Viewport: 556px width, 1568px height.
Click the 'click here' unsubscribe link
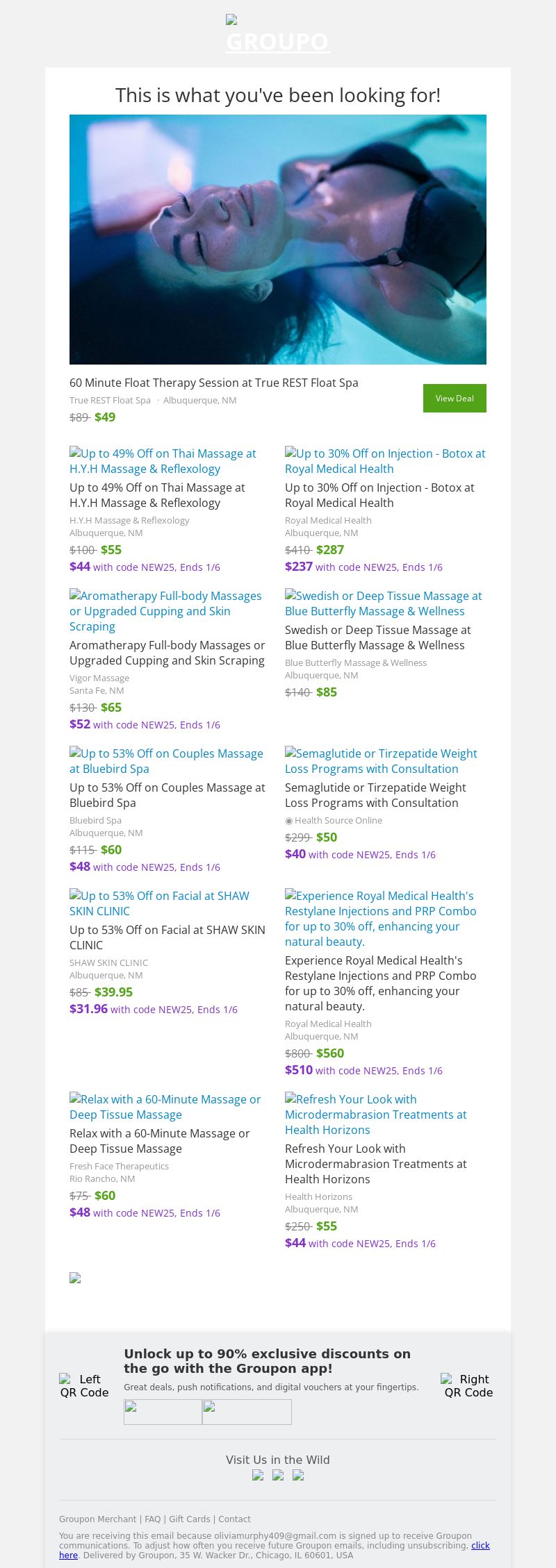pyautogui.click(x=480, y=1546)
